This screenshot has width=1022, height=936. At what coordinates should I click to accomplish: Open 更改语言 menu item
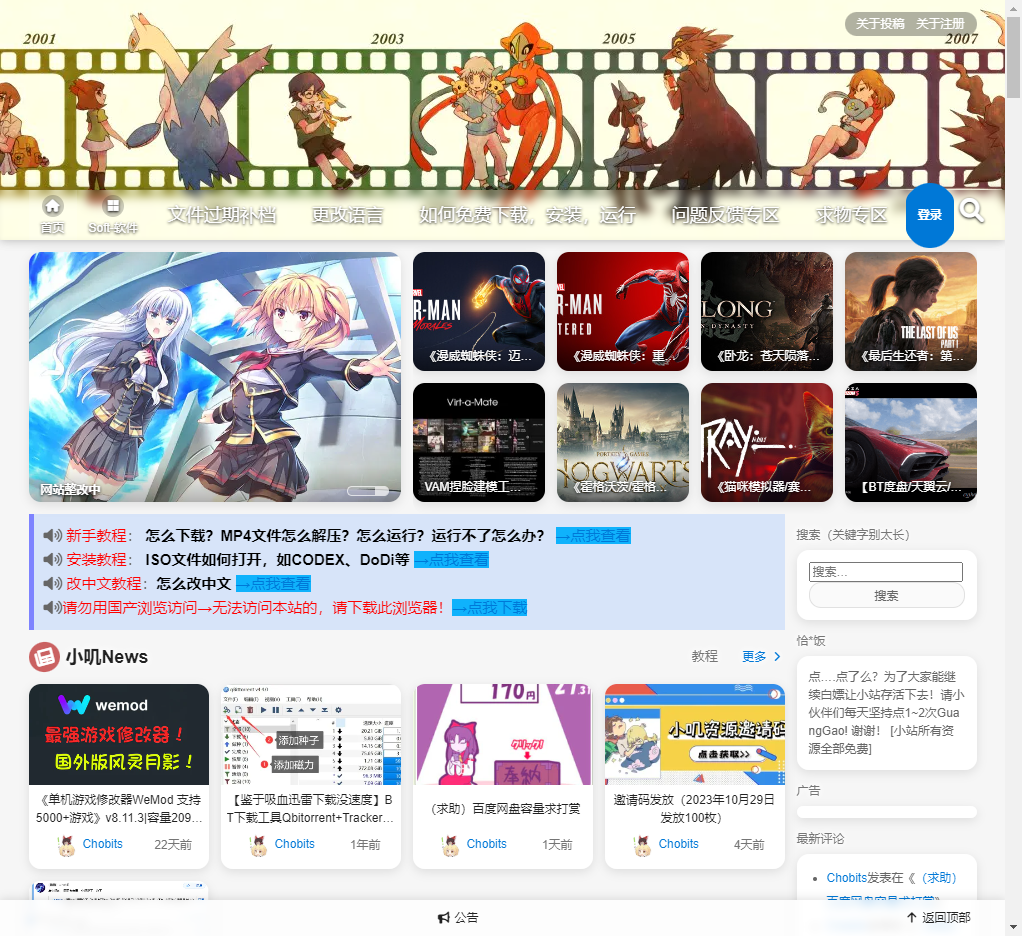click(x=347, y=214)
